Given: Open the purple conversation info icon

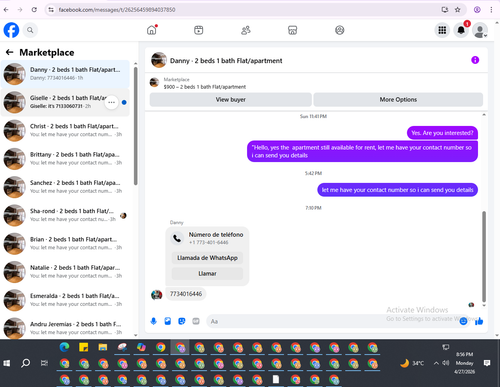Looking at the screenshot, I should [475, 60].
